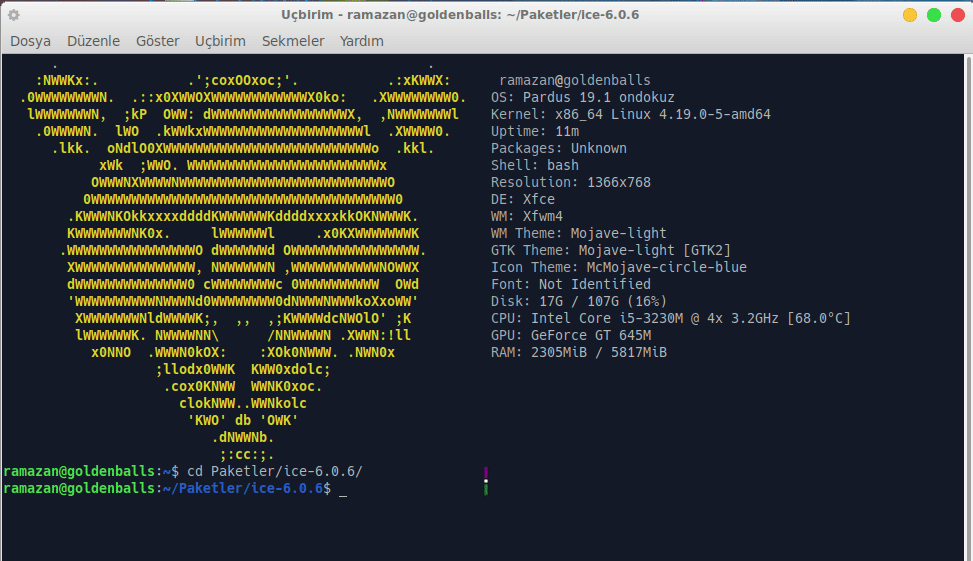Viewport: 973px width, 561px height.
Task: Open the Düzenle menu
Action: tap(93, 41)
